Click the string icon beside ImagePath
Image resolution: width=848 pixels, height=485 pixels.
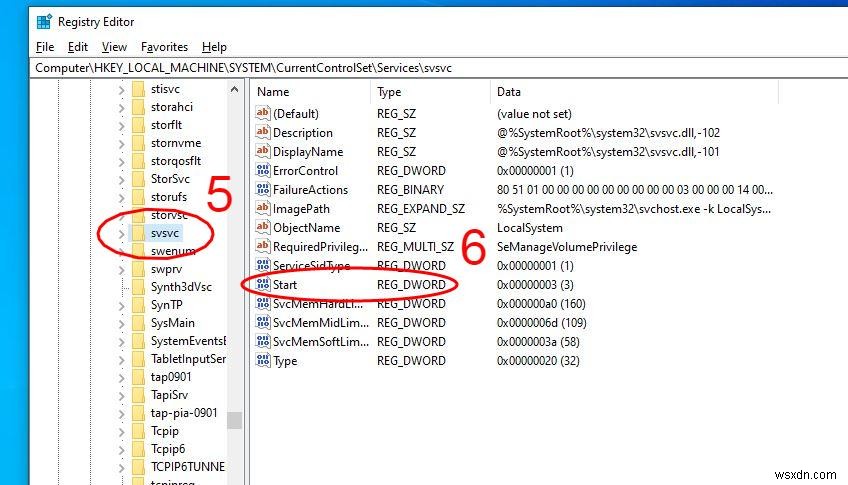pos(263,208)
